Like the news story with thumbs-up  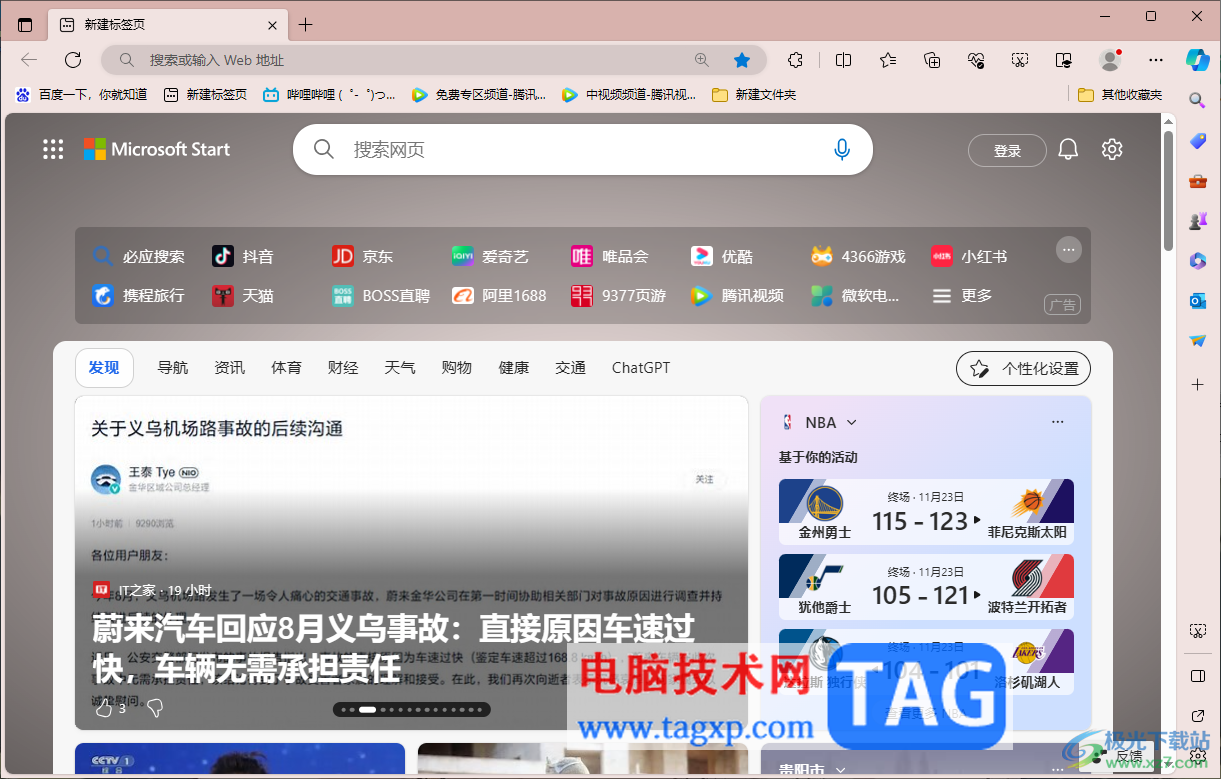pos(104,708)
